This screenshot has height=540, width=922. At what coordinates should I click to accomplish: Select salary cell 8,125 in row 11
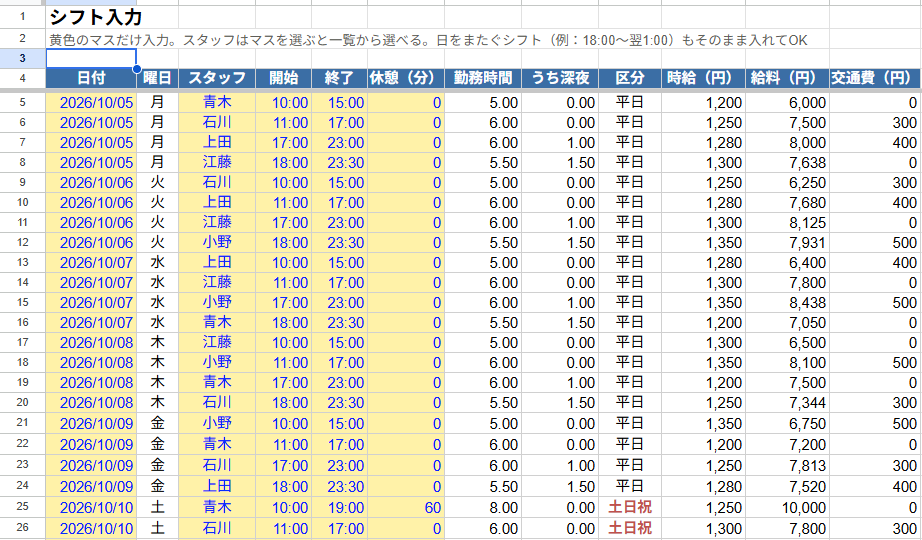point(787,222)
